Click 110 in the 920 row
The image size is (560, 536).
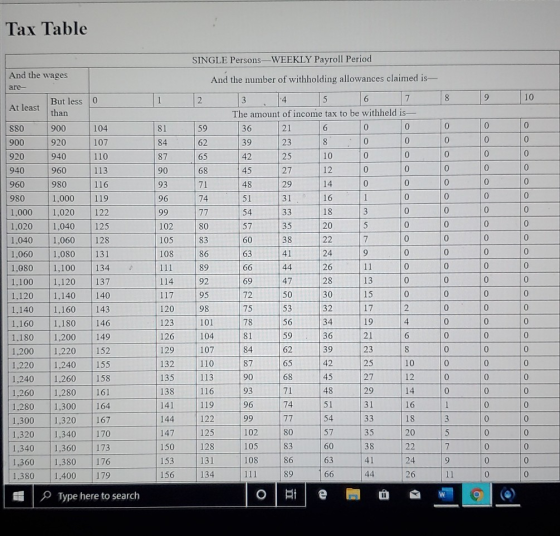[x=101, y=156]
